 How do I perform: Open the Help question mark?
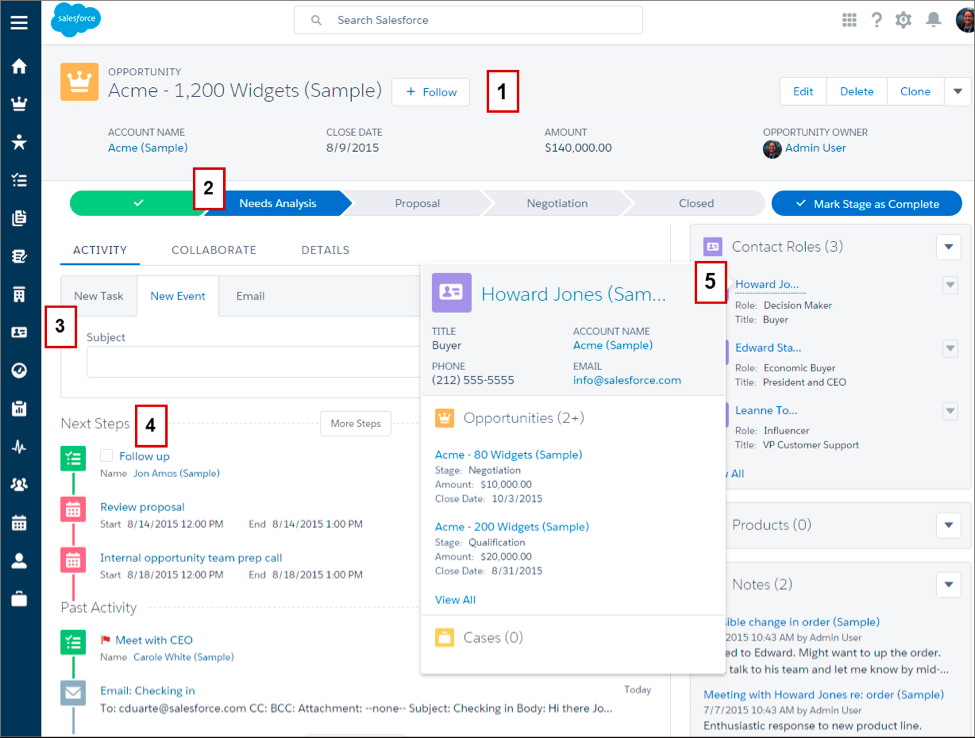tap(877, 20)
